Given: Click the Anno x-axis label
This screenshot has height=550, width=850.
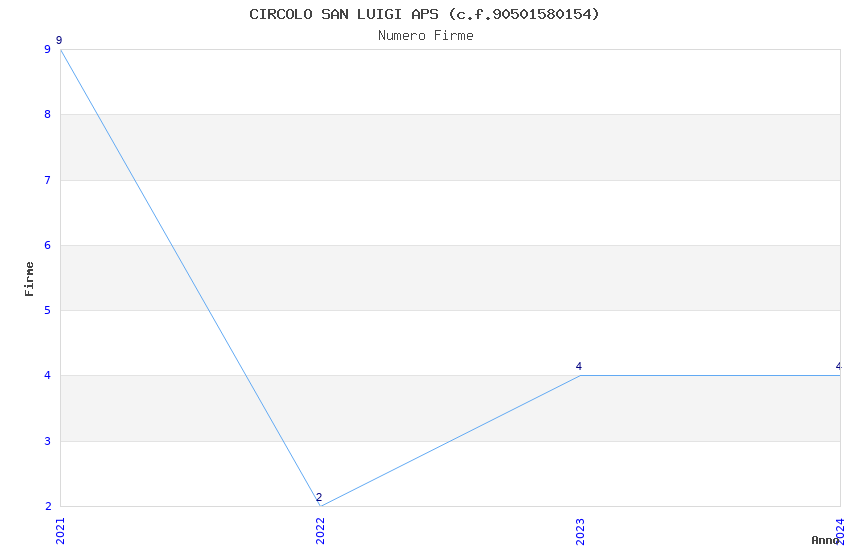Looking at the screenshot, I should coord(825,540).
